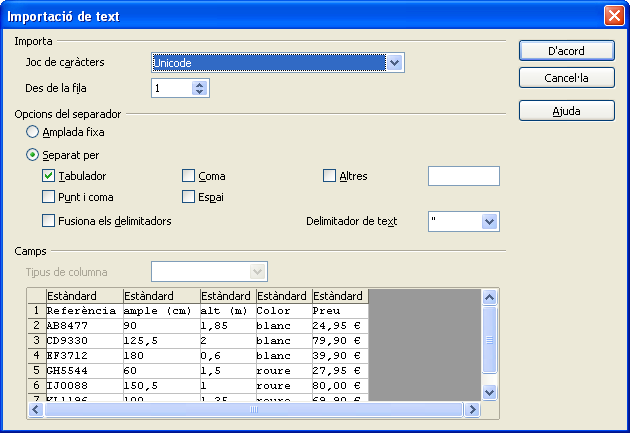Open the Joc de caràcters dropdown
The image size is (630, 433).
(395, 63)
